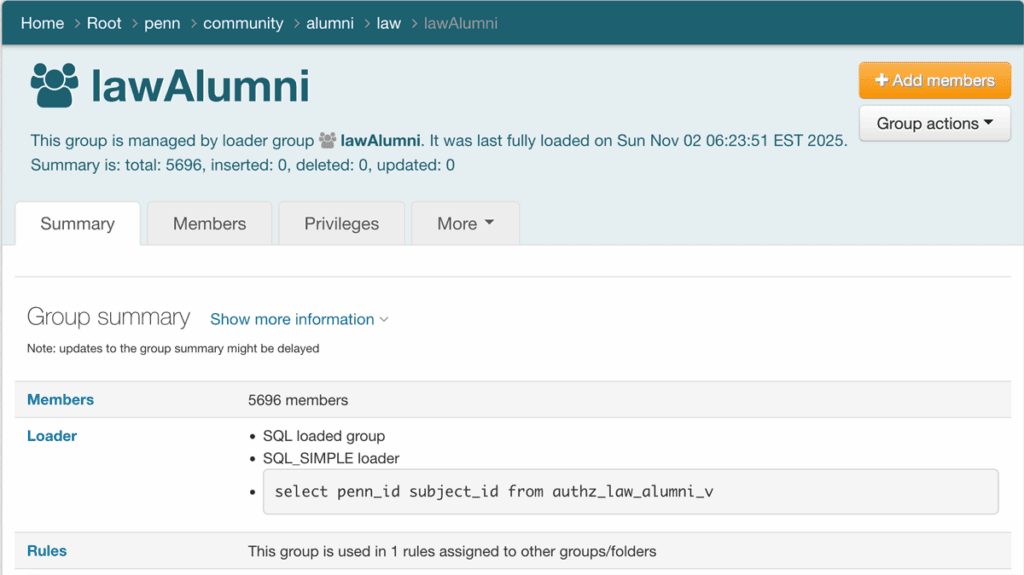Switch to the Privileges tab
The width and height of the screenshot is (1024, 575).
(x=342, y=223)
